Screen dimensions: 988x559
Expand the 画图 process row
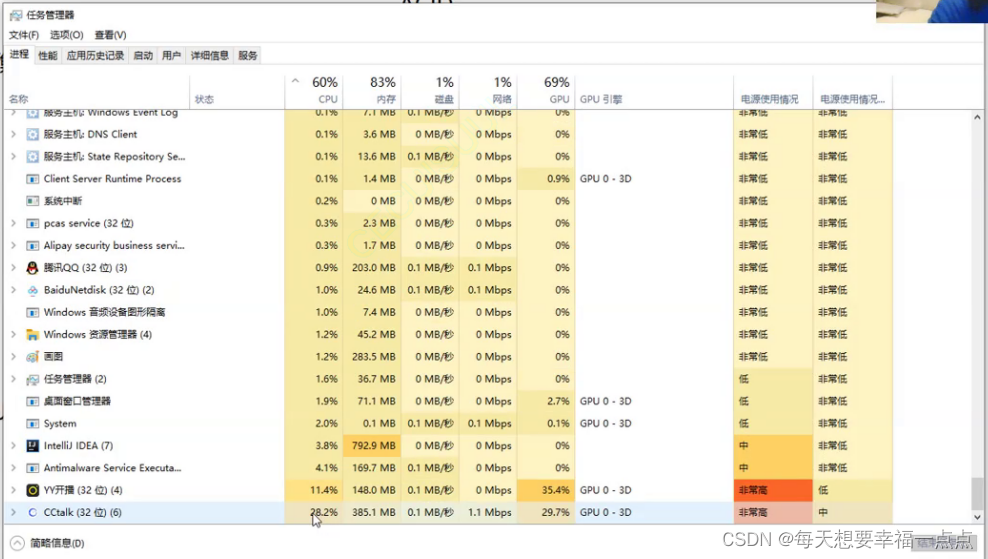13,357
